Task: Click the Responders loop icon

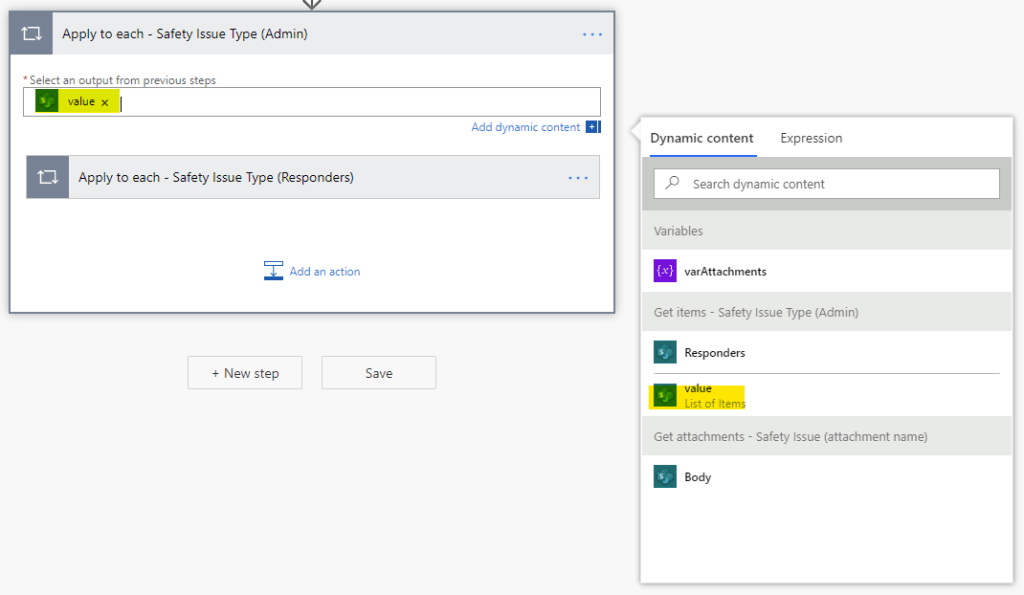Action: (47, 177)
